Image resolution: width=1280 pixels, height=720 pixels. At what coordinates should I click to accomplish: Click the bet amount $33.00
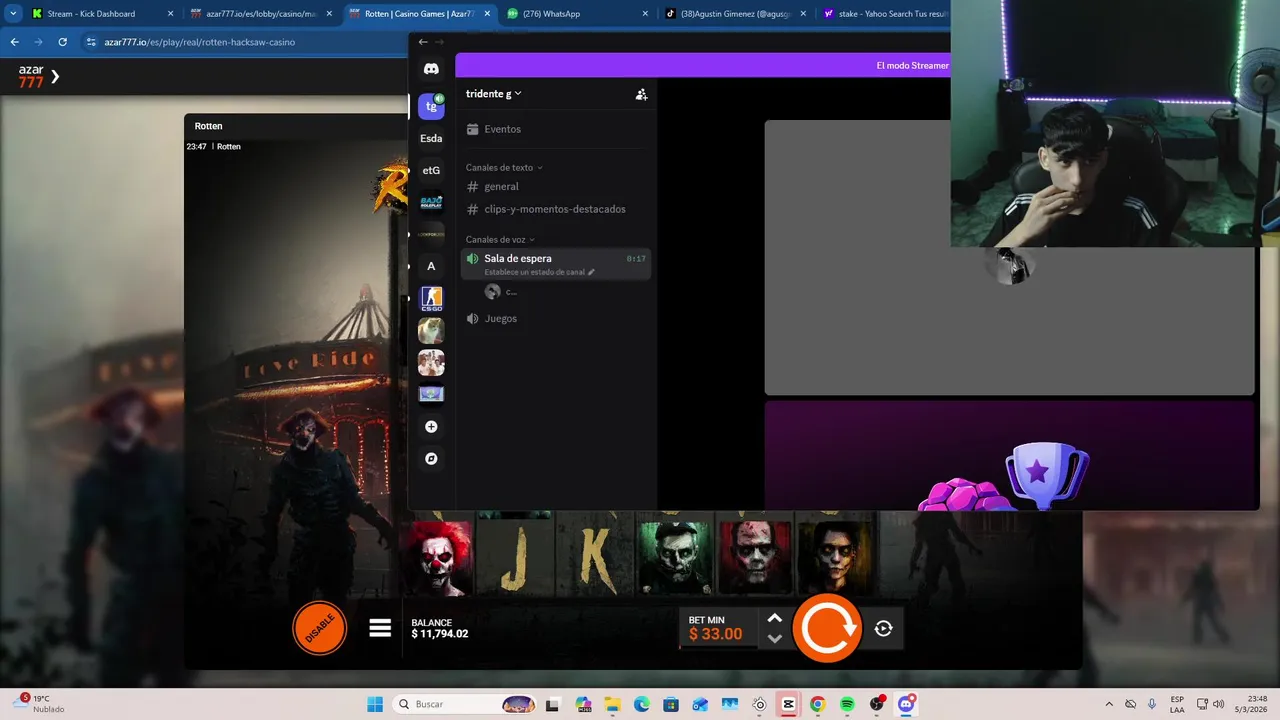pos(715,635)
